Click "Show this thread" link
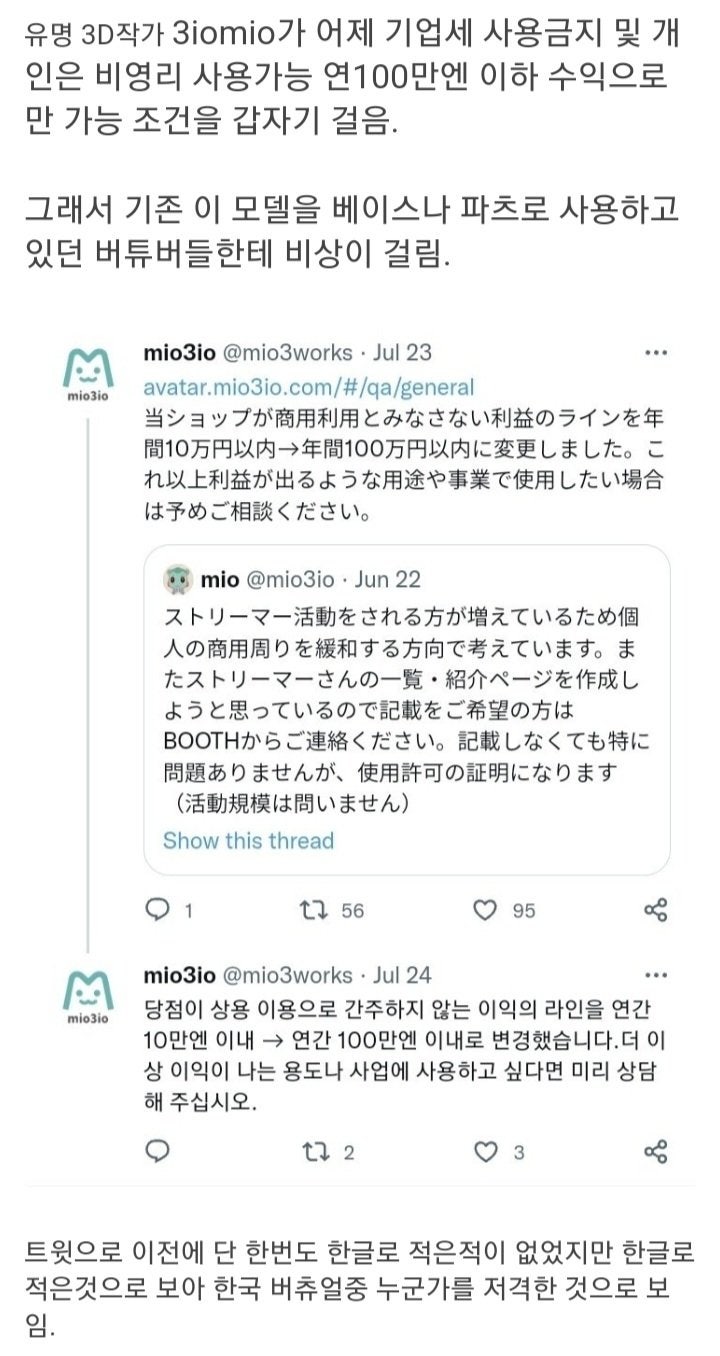Viewport: 720px width, 1356px height. 248,840
